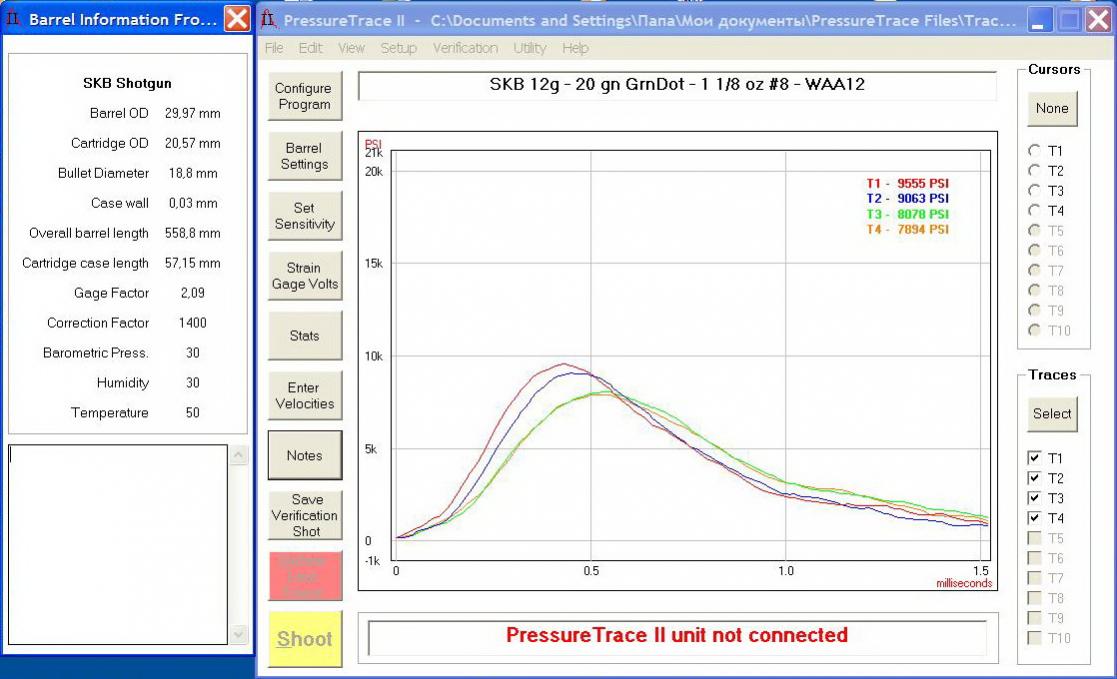Image resolution: width=1117 pixels, height=679 pixels.
Task: Click Enter Velocities button
Action: [304, 396]
